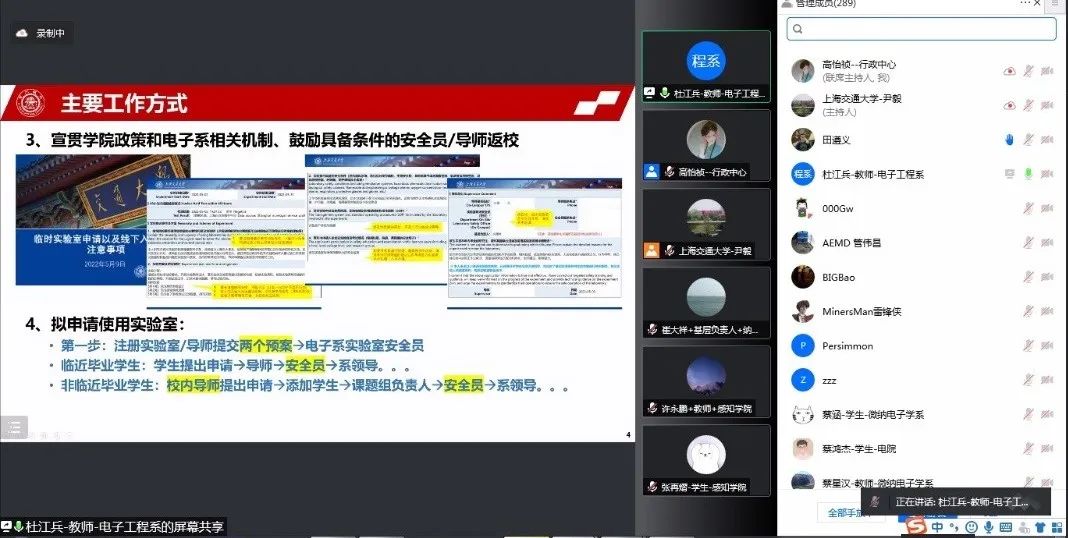The width and height of the screenshot is (1068, 538).
Task: Toggle camera for AEMD 管伟昌
Action: [1047, 242]
